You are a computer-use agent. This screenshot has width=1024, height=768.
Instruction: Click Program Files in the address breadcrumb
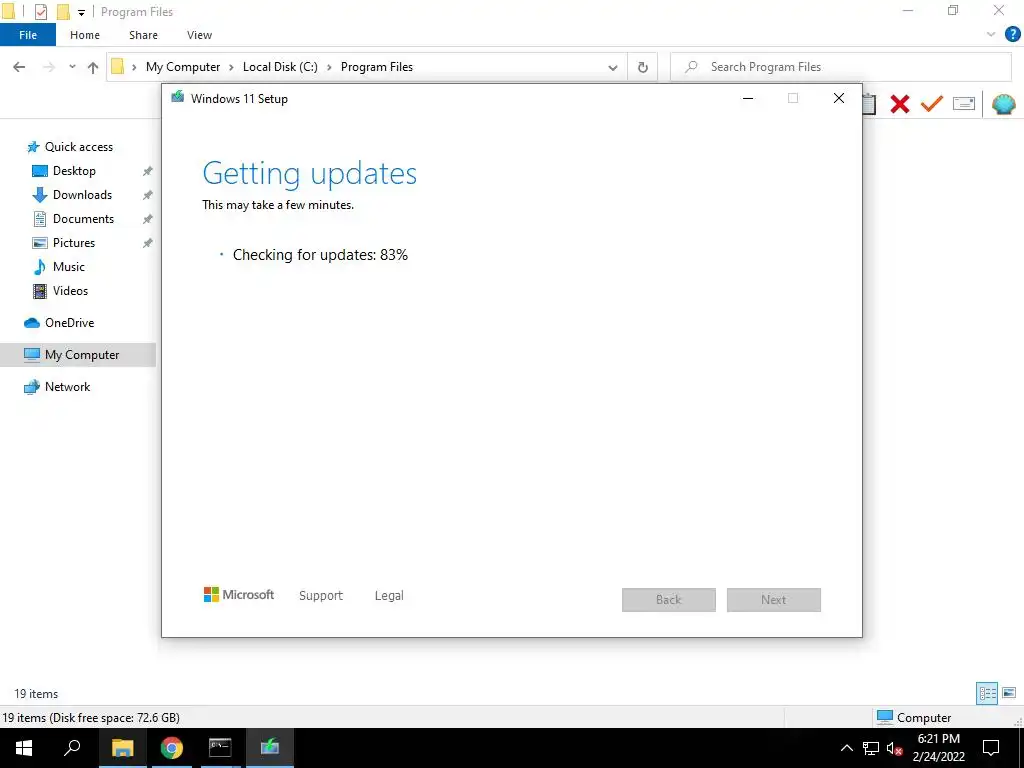(377, 67)
